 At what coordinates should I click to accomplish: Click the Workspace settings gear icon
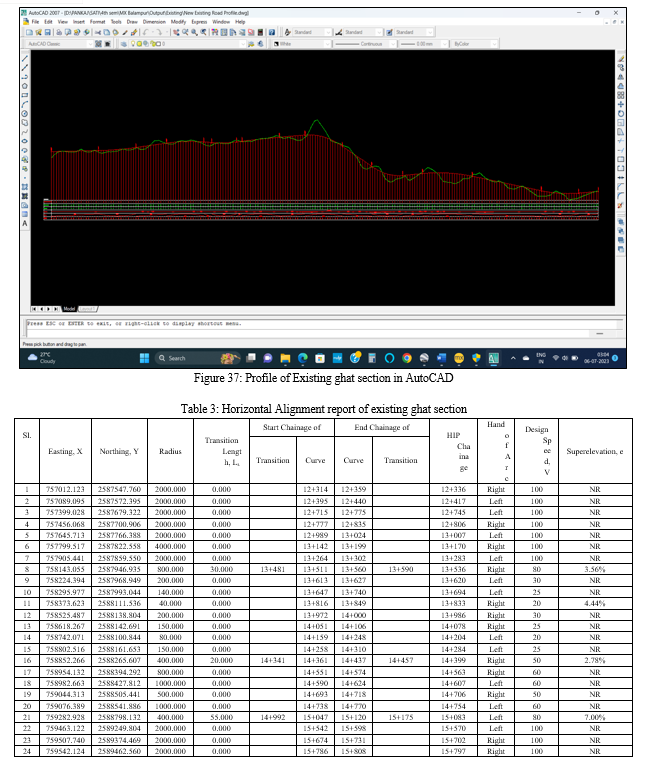tap(98, 44)
